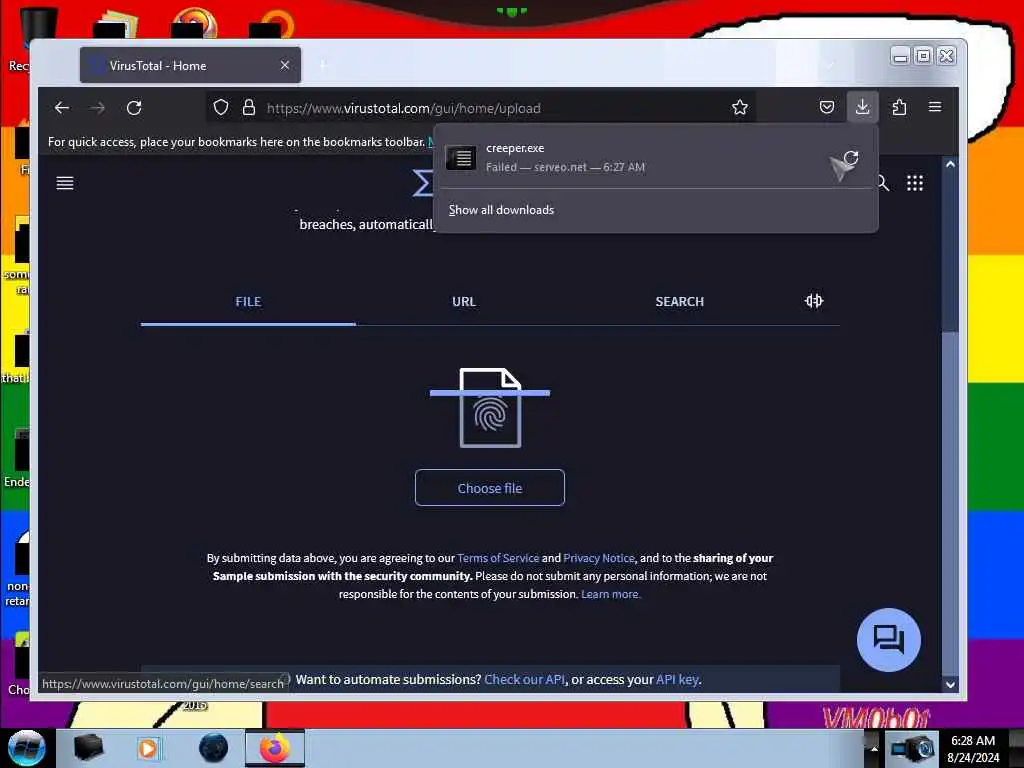Click the site security padlock icon
Viewport: 1024px width, 768px height.
pyautogui.click(x=249, y=107)
